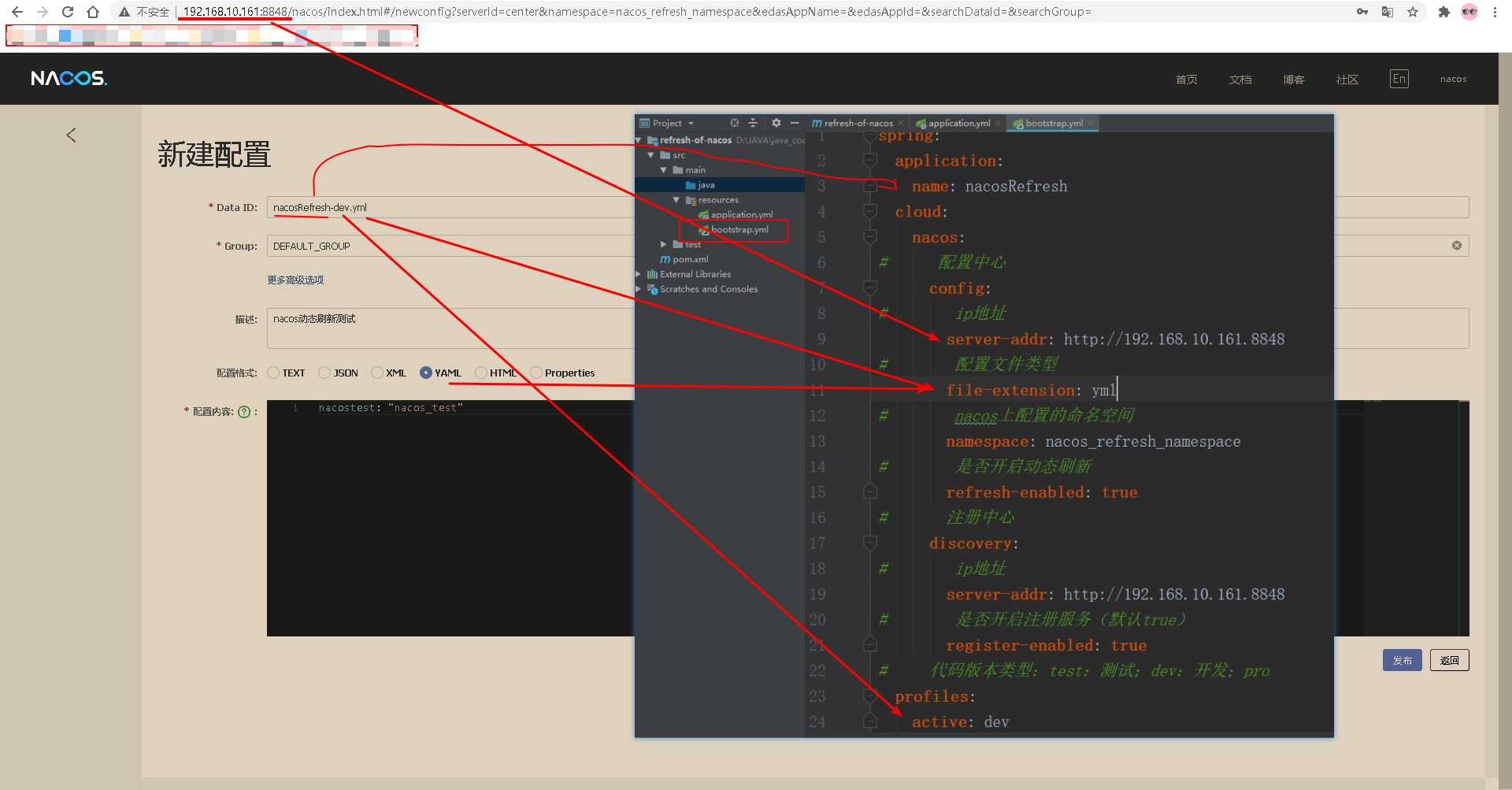Open 首页 in the Nacos header
Image resolution: width=1512 pixels, height=790 pixels.
[1186, 79]
